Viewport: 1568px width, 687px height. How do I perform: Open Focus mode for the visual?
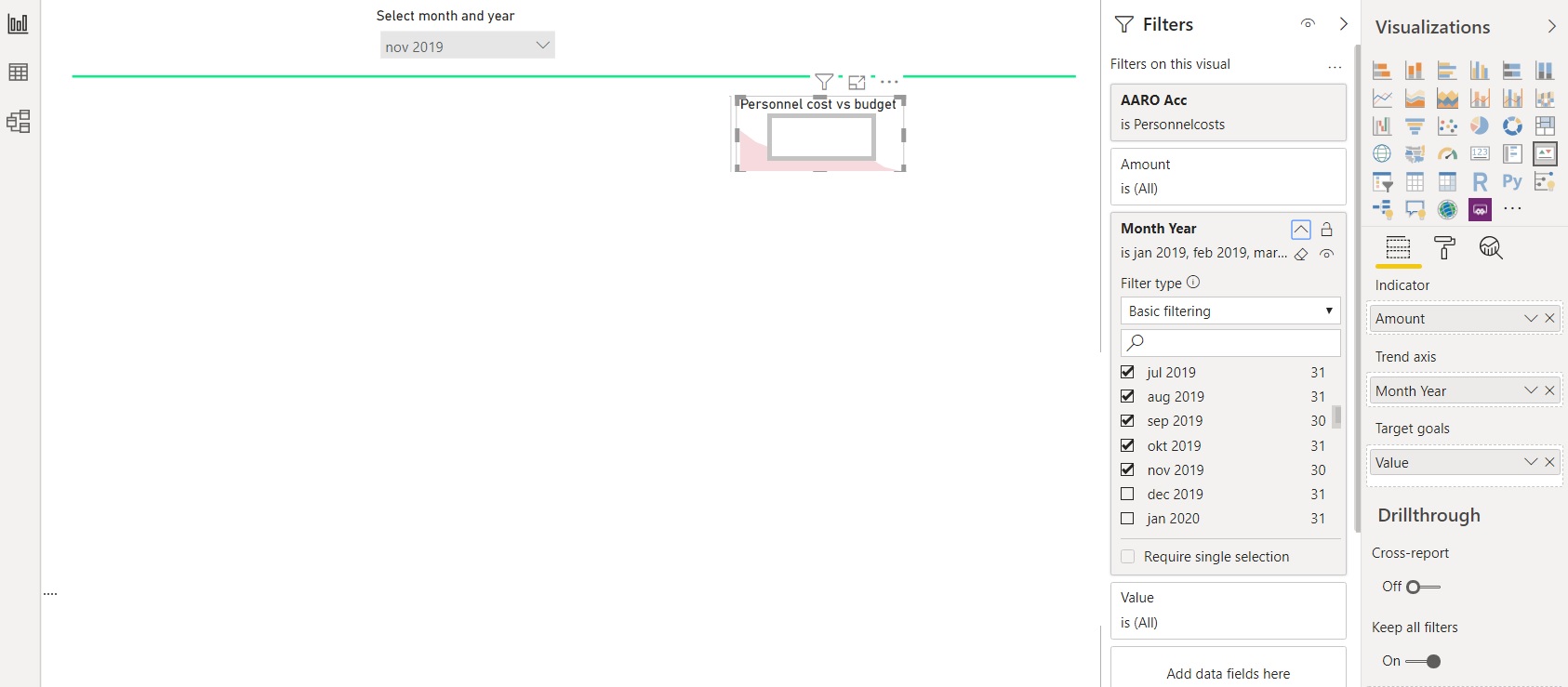tap(857, 82)
